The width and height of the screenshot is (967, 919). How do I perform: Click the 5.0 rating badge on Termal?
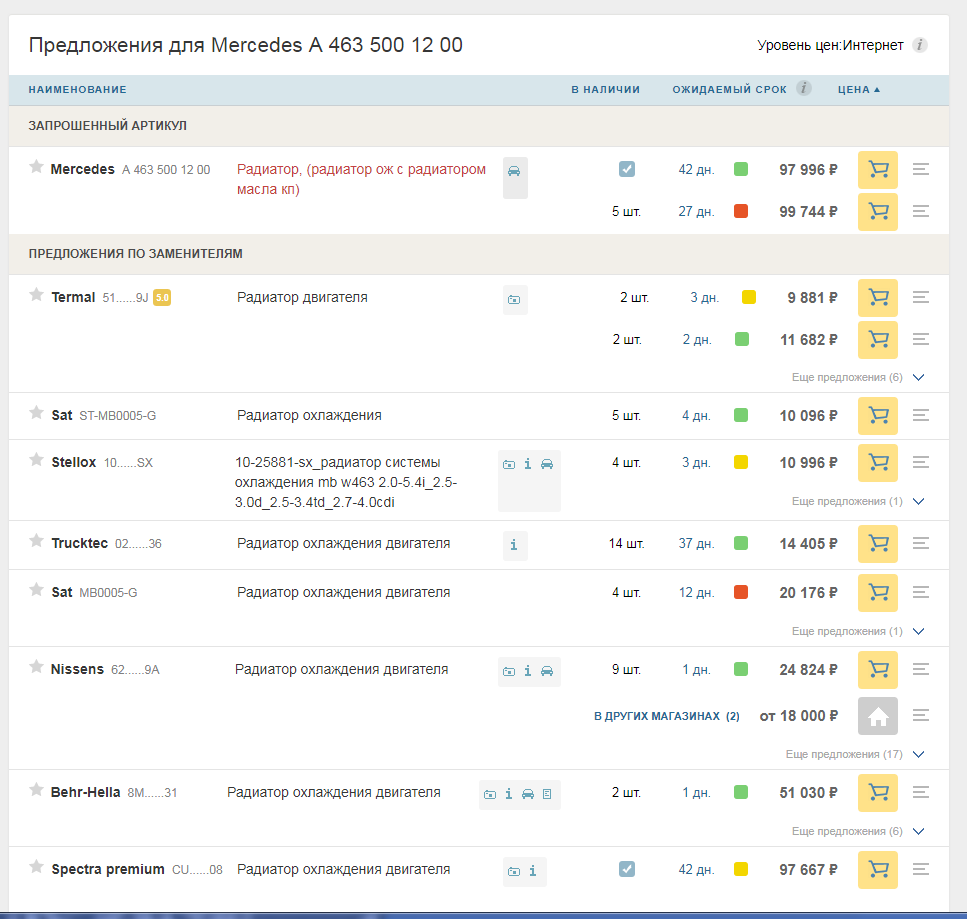point(162,298)
